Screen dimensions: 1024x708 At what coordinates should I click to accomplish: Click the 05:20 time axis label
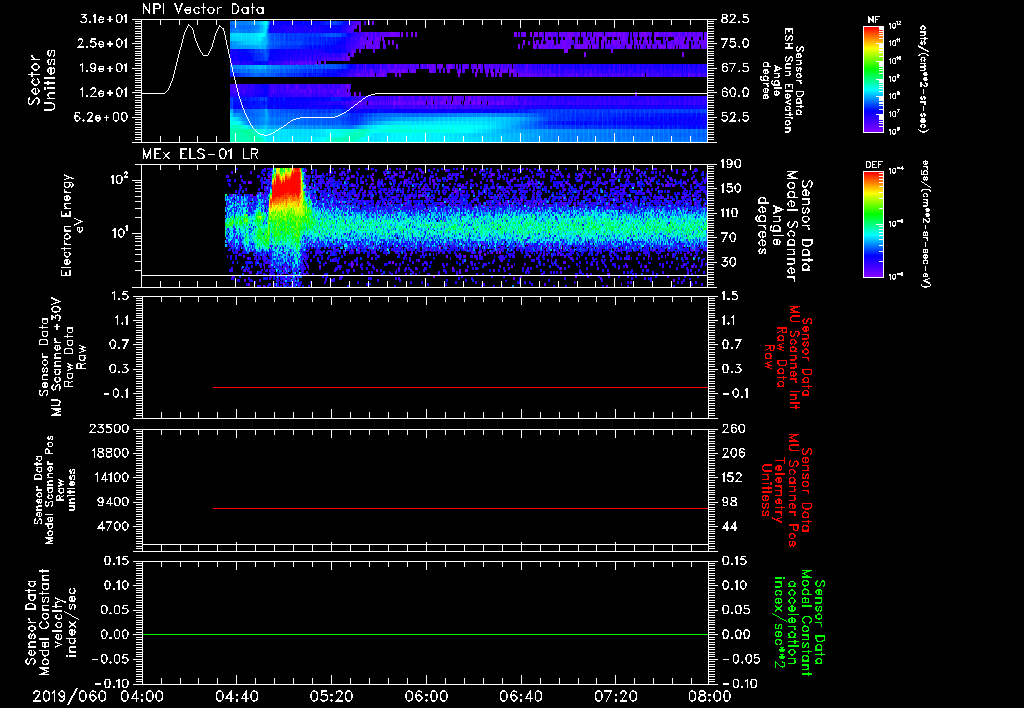(331, 696)
